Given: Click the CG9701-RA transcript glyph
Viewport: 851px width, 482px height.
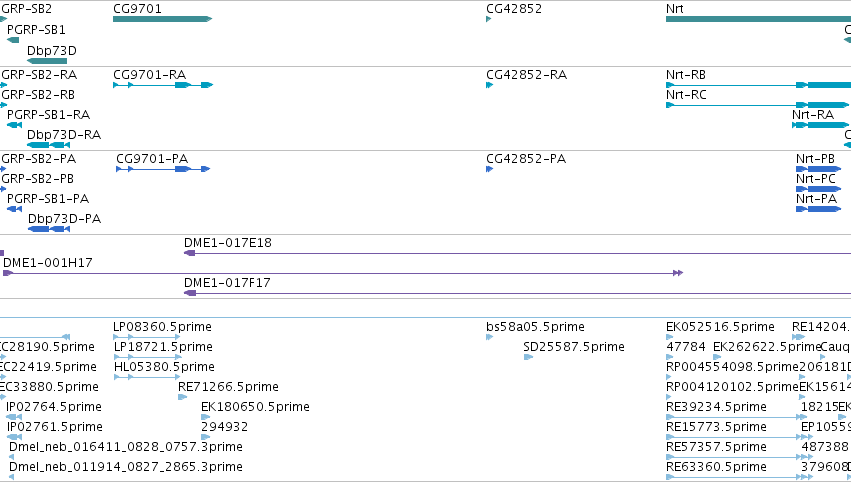Looking at the screenshot, I should pos(162,85).
